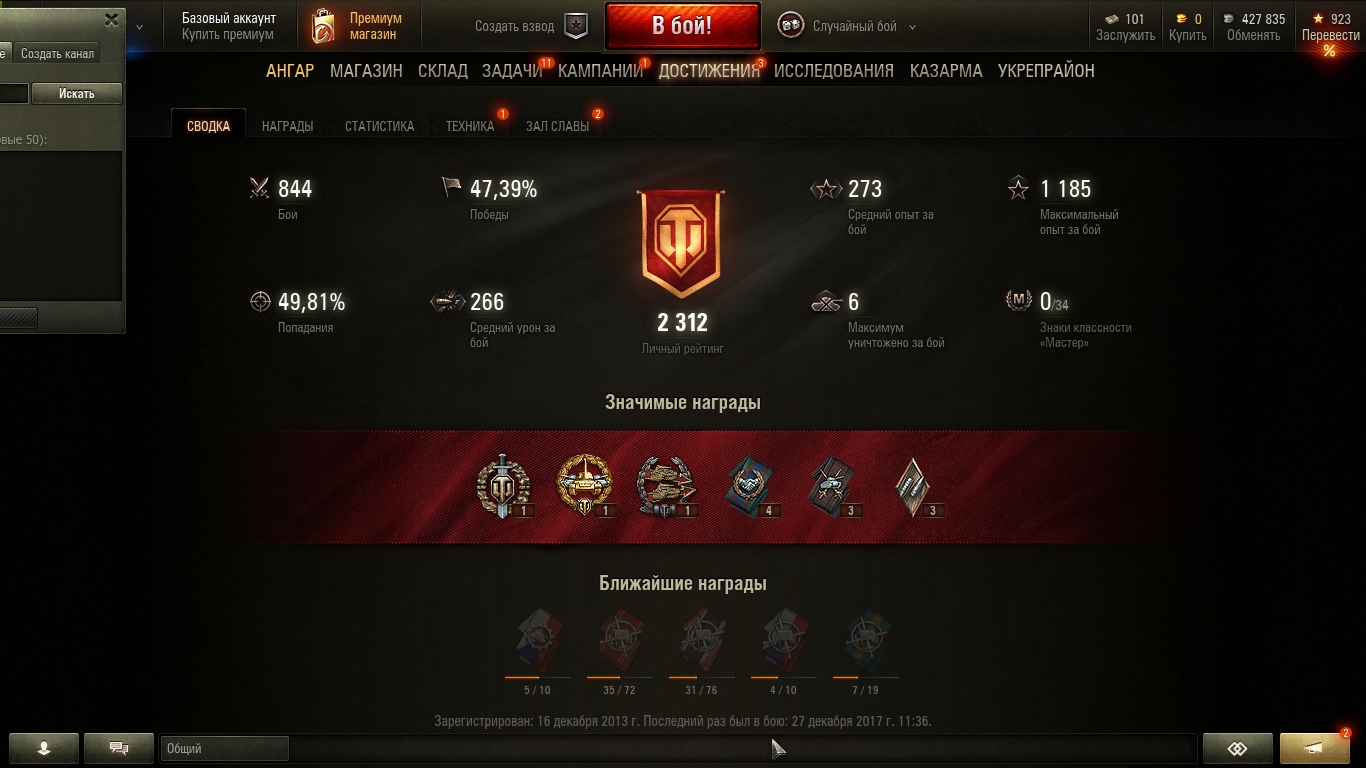Expand the Случайный бой battle mode dropdown
Screen dimensions: 1366x768
click(x=912, y=27)
